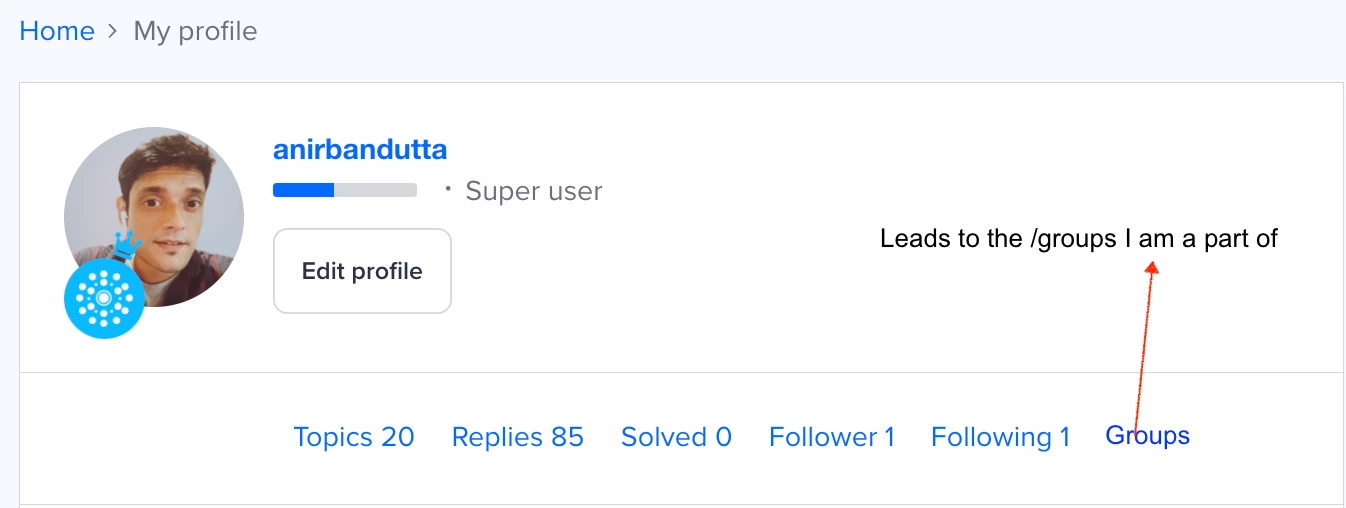Screen dimensions: 1346x508
Task: Open the anirbandutta profile photo
Action: click(154, 216)
